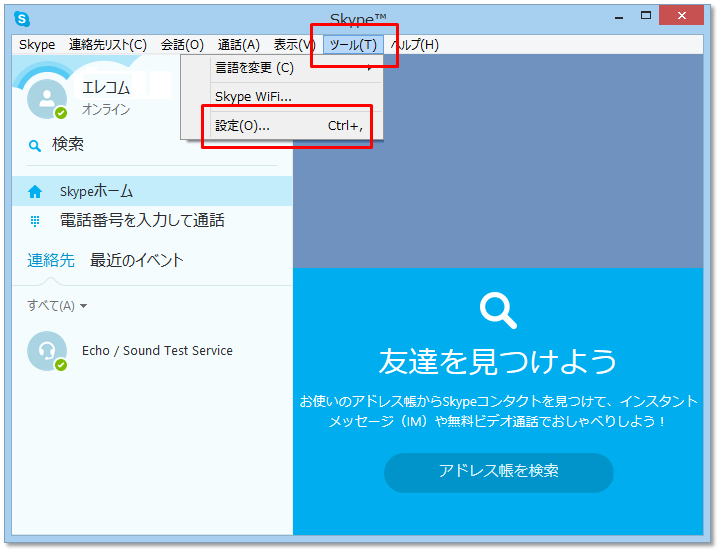This screenshot has width=721, height=553.
Task: Open the 会話(O) menu
Action: point(182,45)
